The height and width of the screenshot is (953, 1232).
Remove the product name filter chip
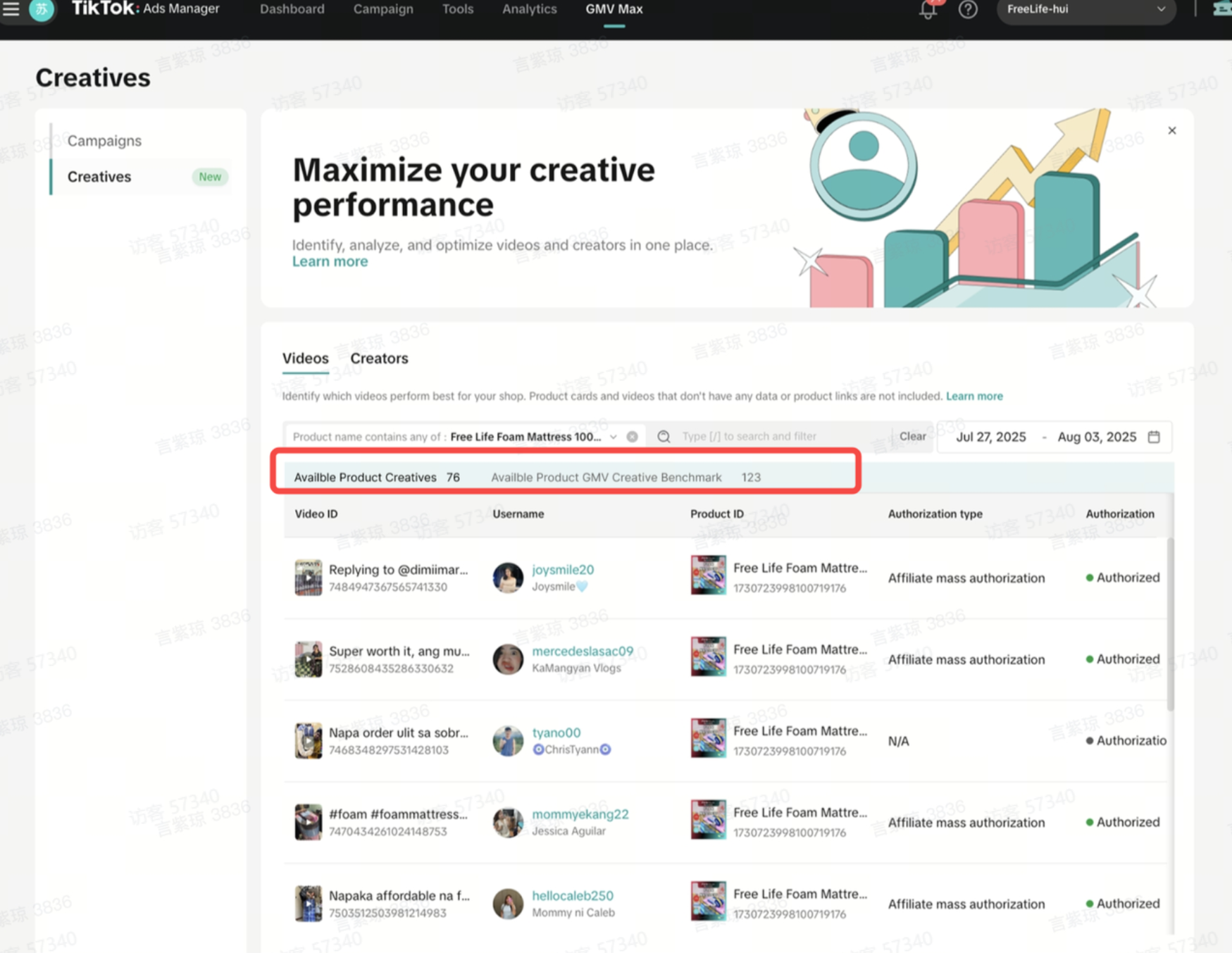(633, 437)
